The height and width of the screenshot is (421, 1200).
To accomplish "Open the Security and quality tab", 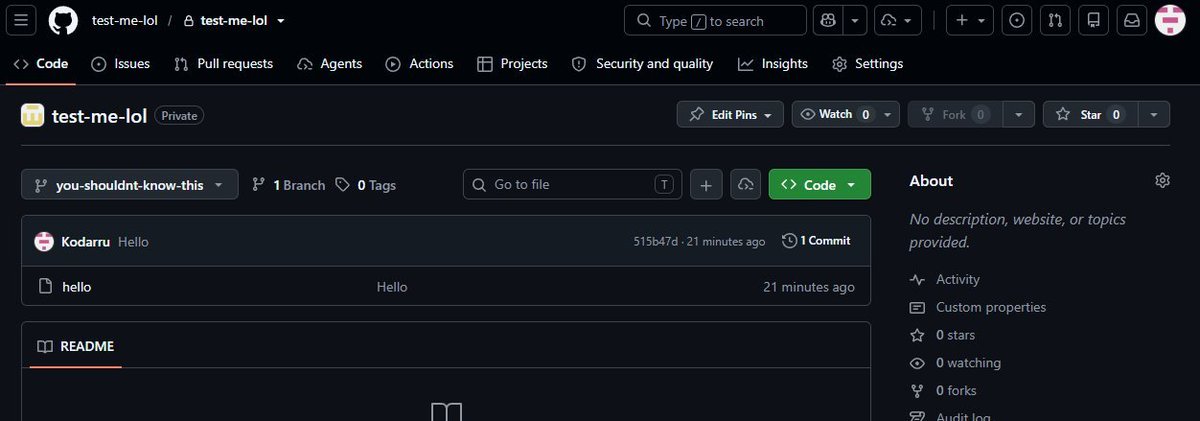I will tap(642, 63).
